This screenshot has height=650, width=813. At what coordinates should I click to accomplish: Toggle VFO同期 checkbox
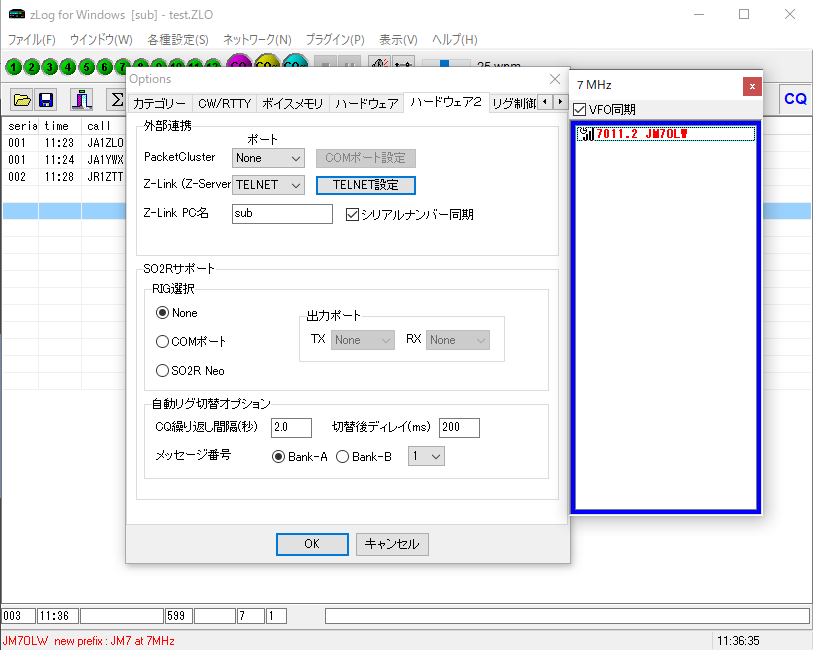point(604,109)
